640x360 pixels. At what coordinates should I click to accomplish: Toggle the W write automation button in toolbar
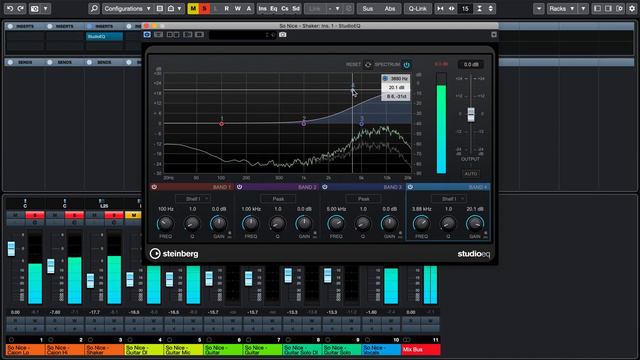pos(238,8)
